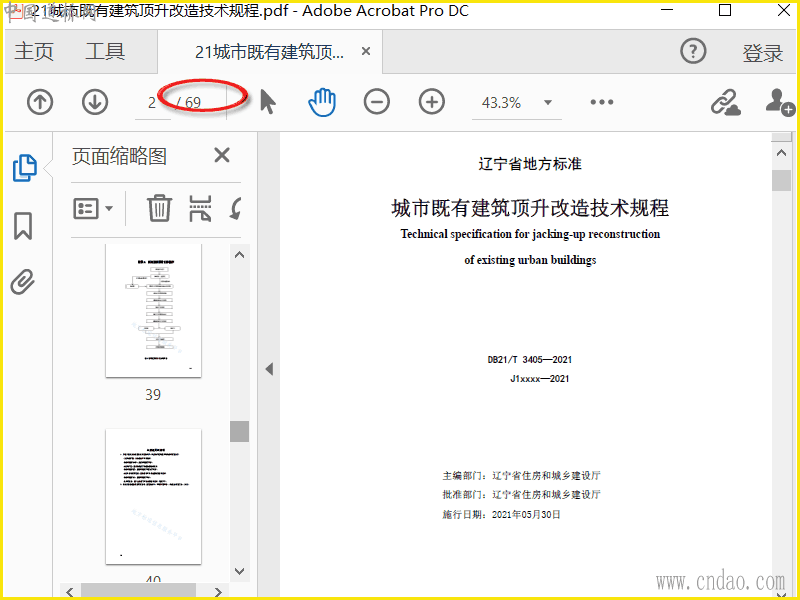Open thumbnail options menu dropdown
This screenshot has height=600, width=800.
(93, 208)
